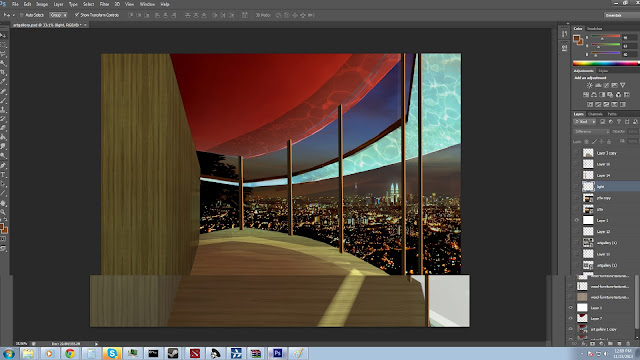The width and height of the screenshot is (640, 360).
Task: Enable the Auto-Select checkbox
Action: click(x=22, y=15)
